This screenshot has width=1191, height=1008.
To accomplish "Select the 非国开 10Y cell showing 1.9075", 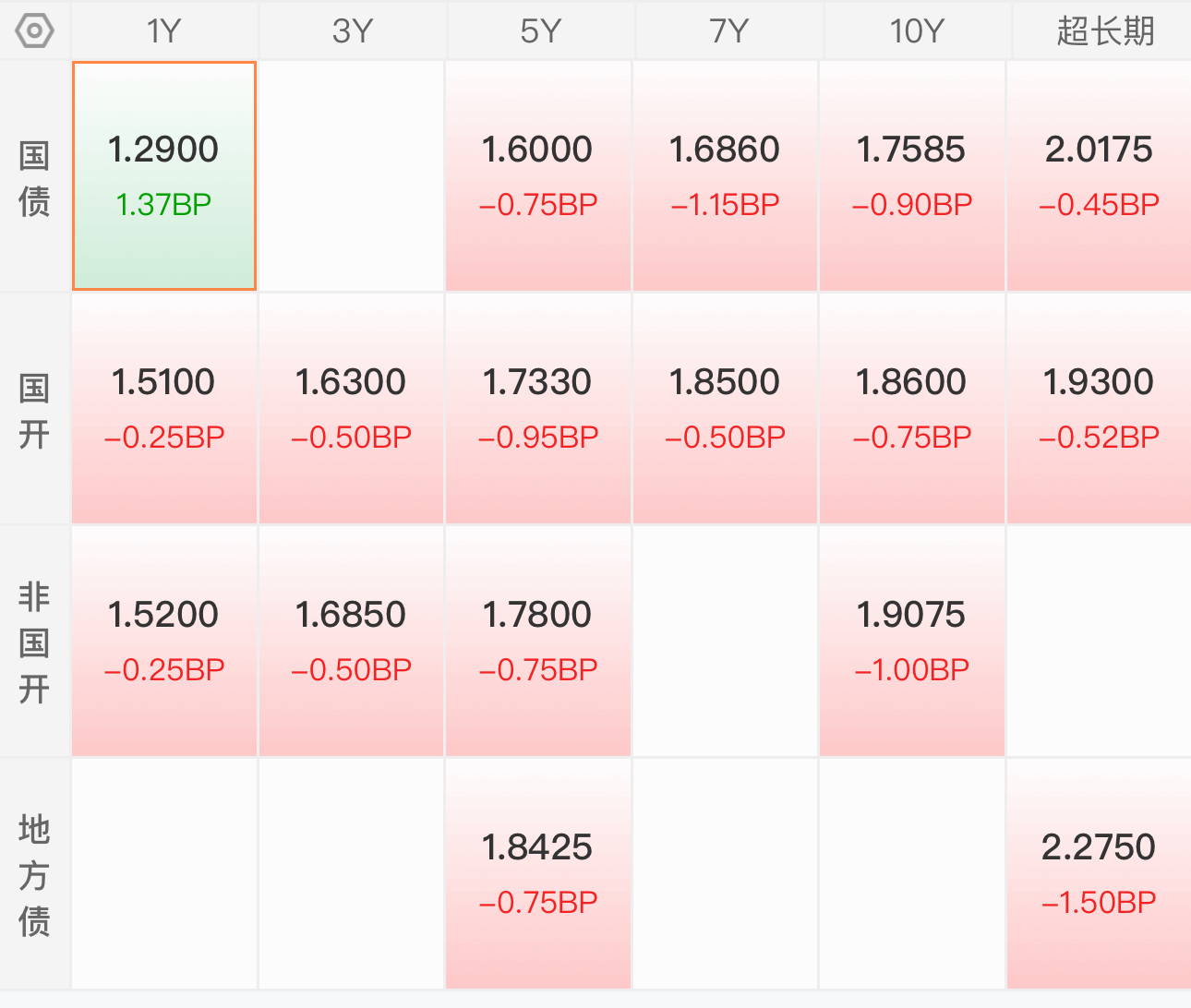I will [912, 642].
